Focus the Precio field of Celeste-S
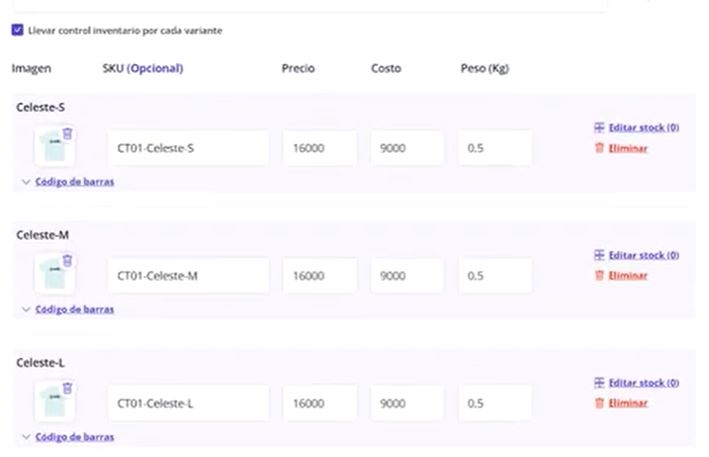The image size is (709, 457). [319, 148]
